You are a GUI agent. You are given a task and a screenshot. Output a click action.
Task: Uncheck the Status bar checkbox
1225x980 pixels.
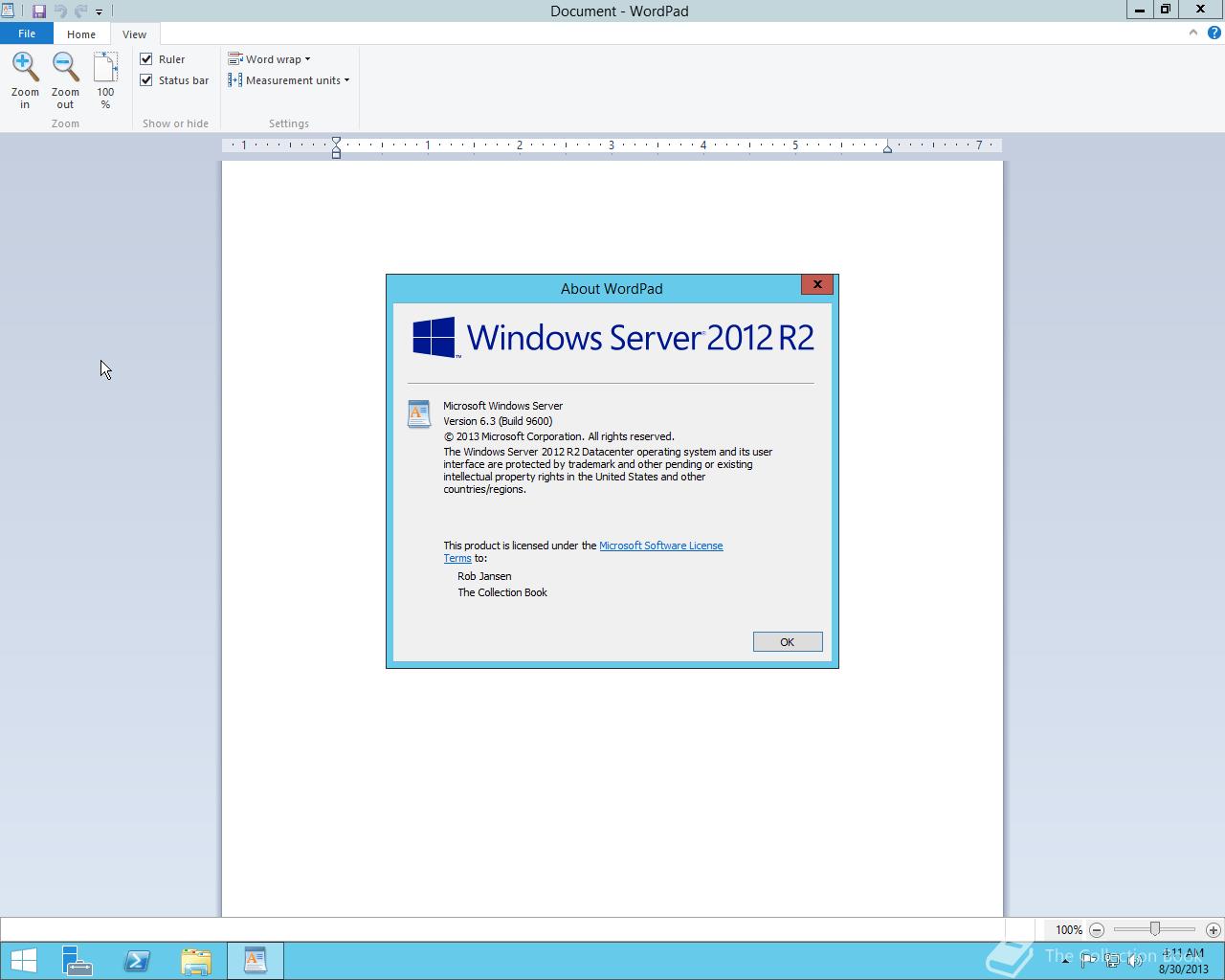[146, 80]
